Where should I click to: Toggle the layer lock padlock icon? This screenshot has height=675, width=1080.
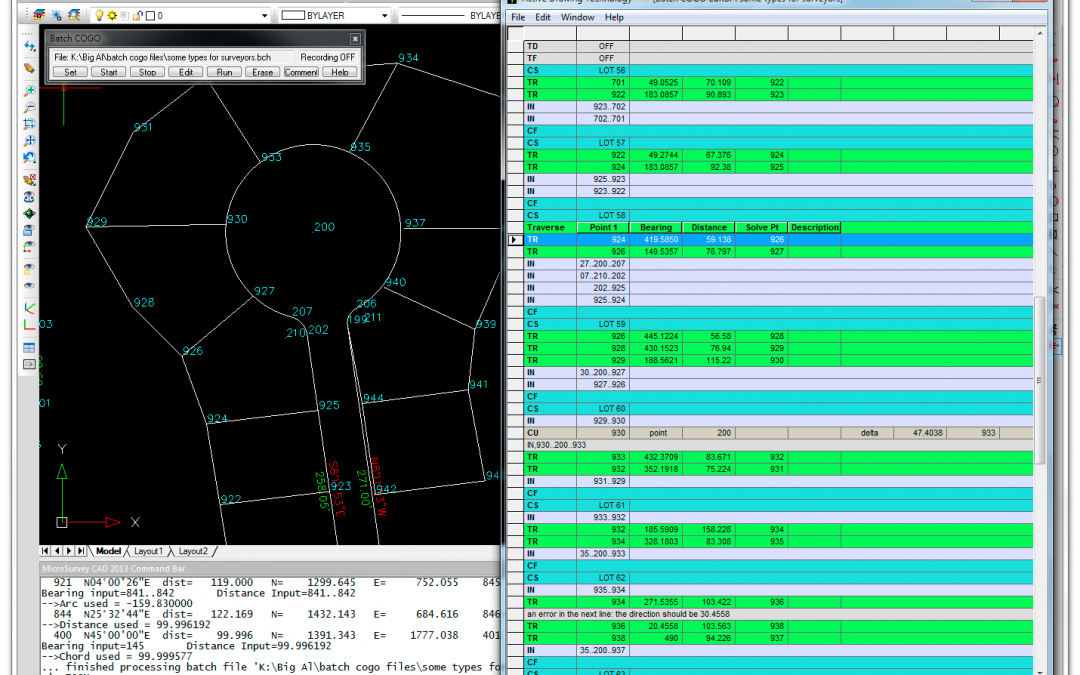coord(136,16)
